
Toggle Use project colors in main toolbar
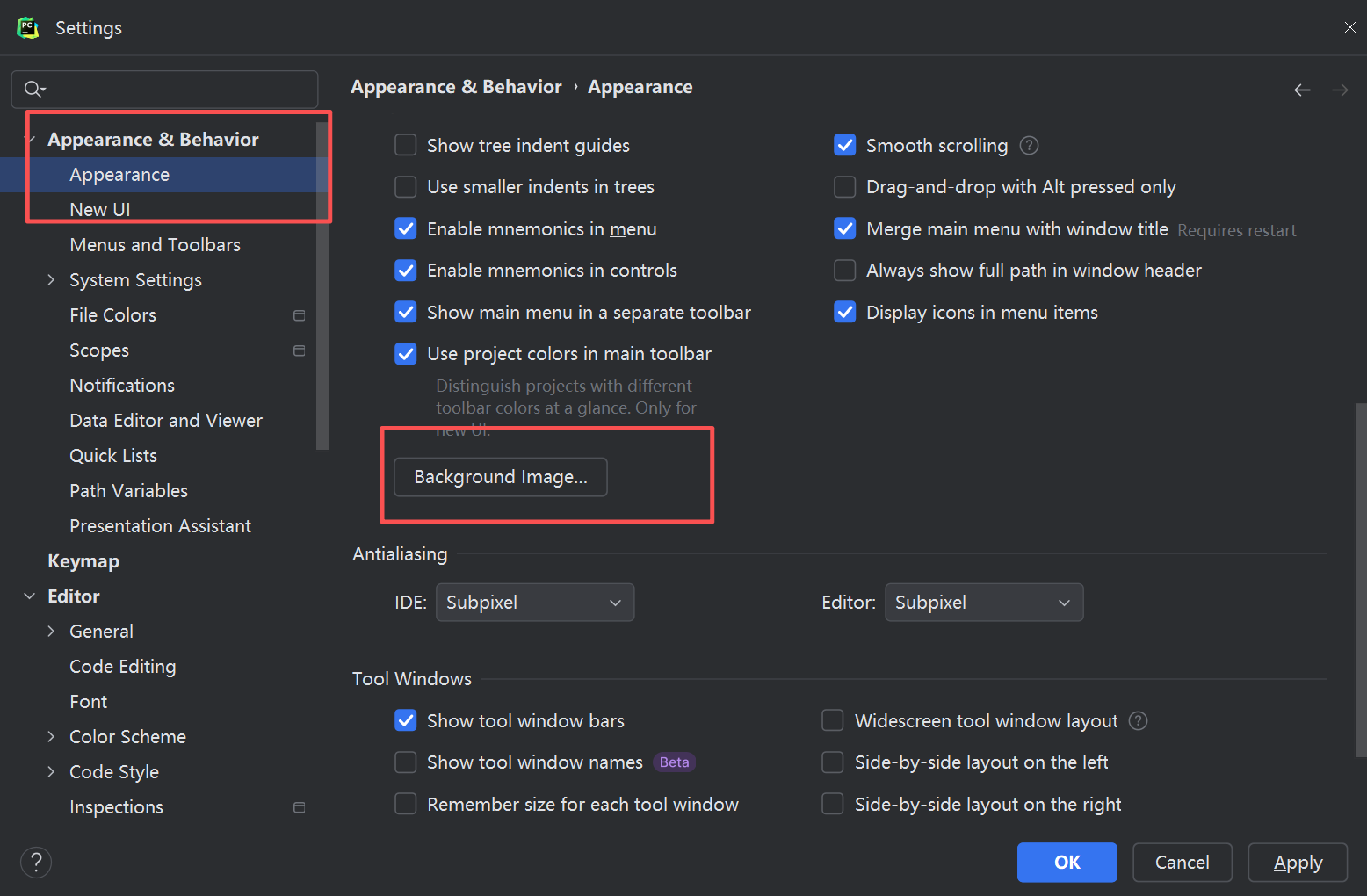[x=405, y=354]
